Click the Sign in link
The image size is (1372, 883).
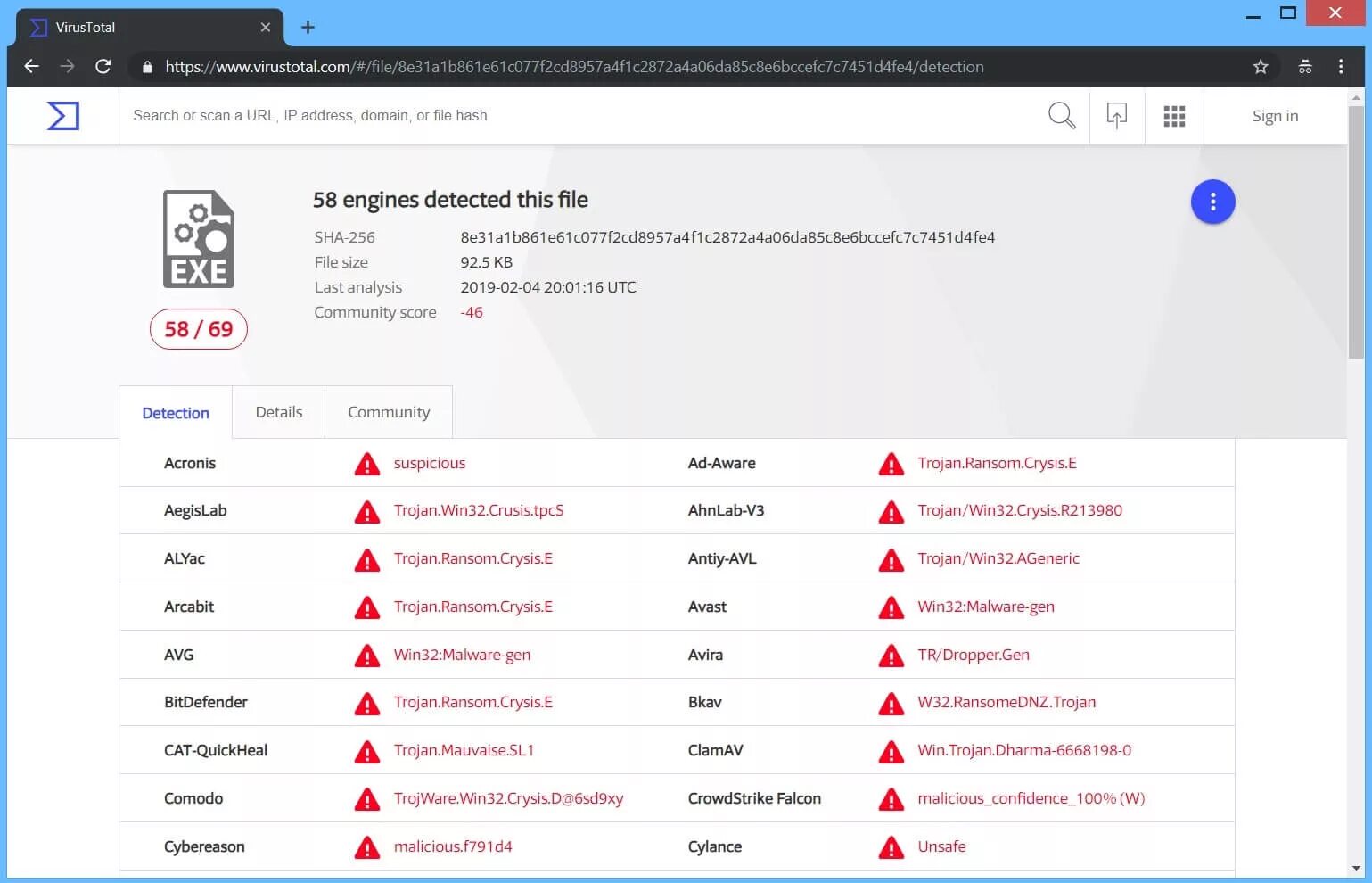(x=1275, y=116)
